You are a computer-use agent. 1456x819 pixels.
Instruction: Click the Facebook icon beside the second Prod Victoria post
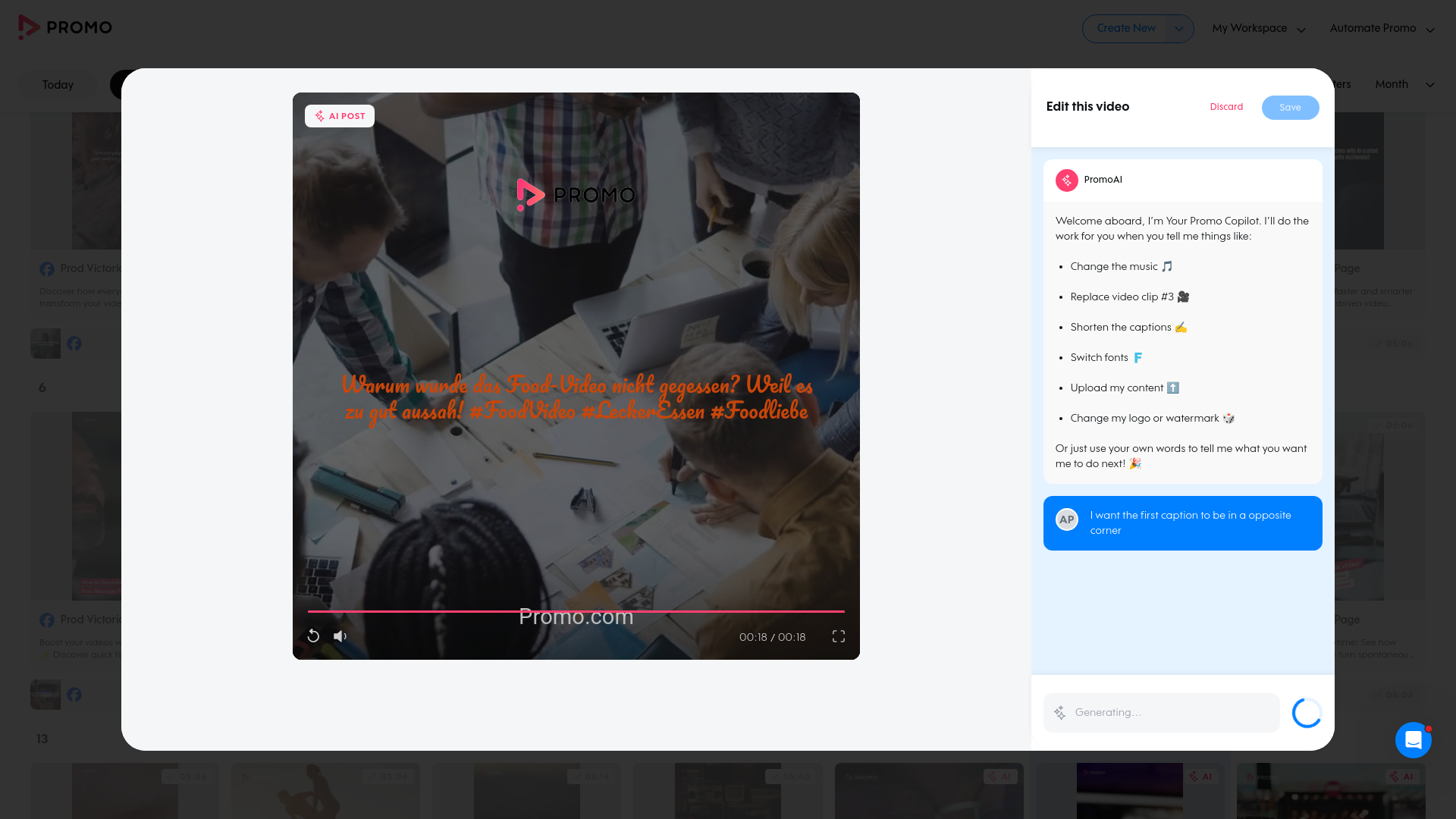pyautogui.click(x=47, y=620)
